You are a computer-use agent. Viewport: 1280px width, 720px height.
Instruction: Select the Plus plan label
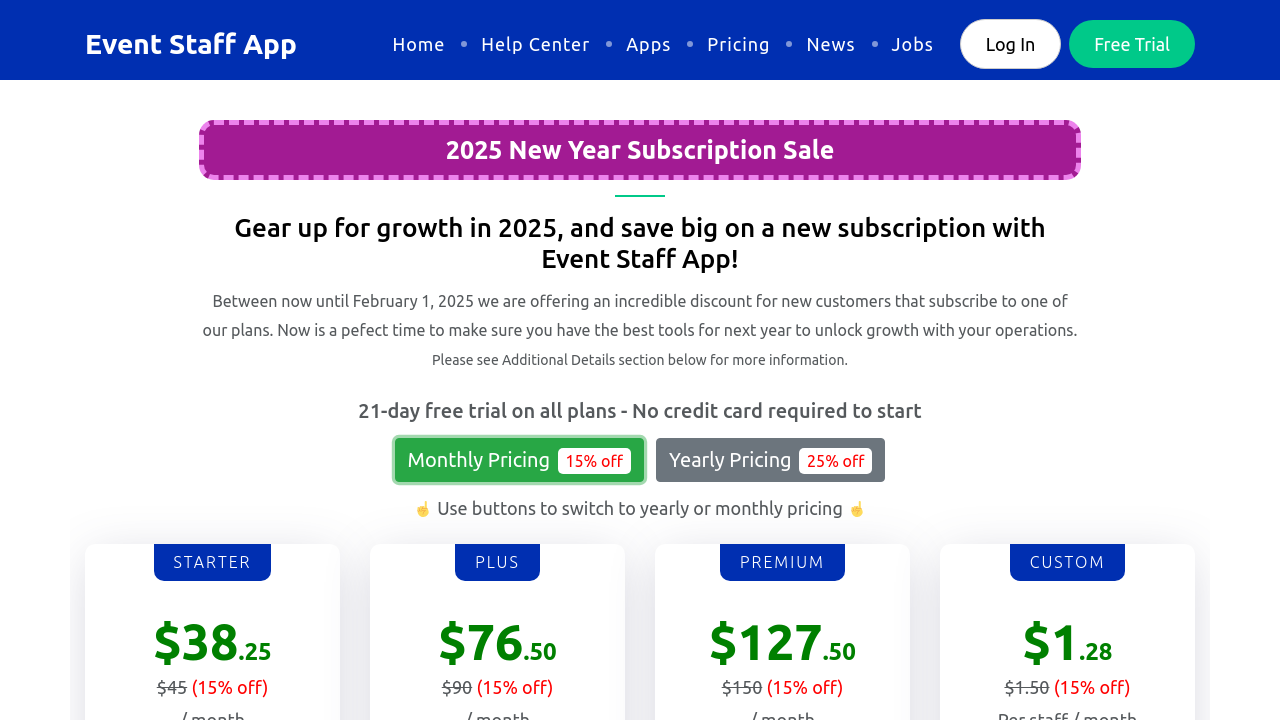coord(497,562)
